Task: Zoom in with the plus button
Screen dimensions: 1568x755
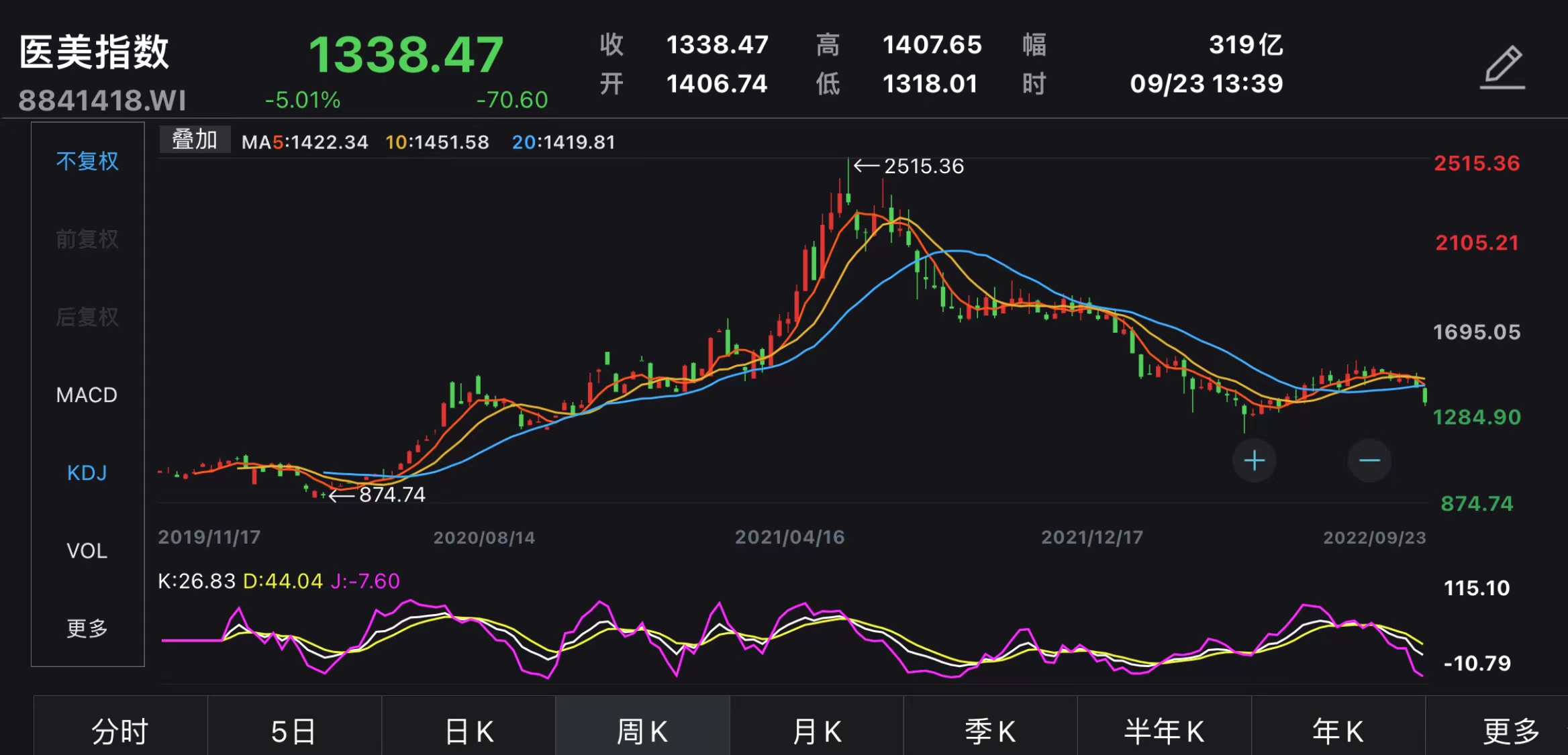Action: click(1254, 460)
